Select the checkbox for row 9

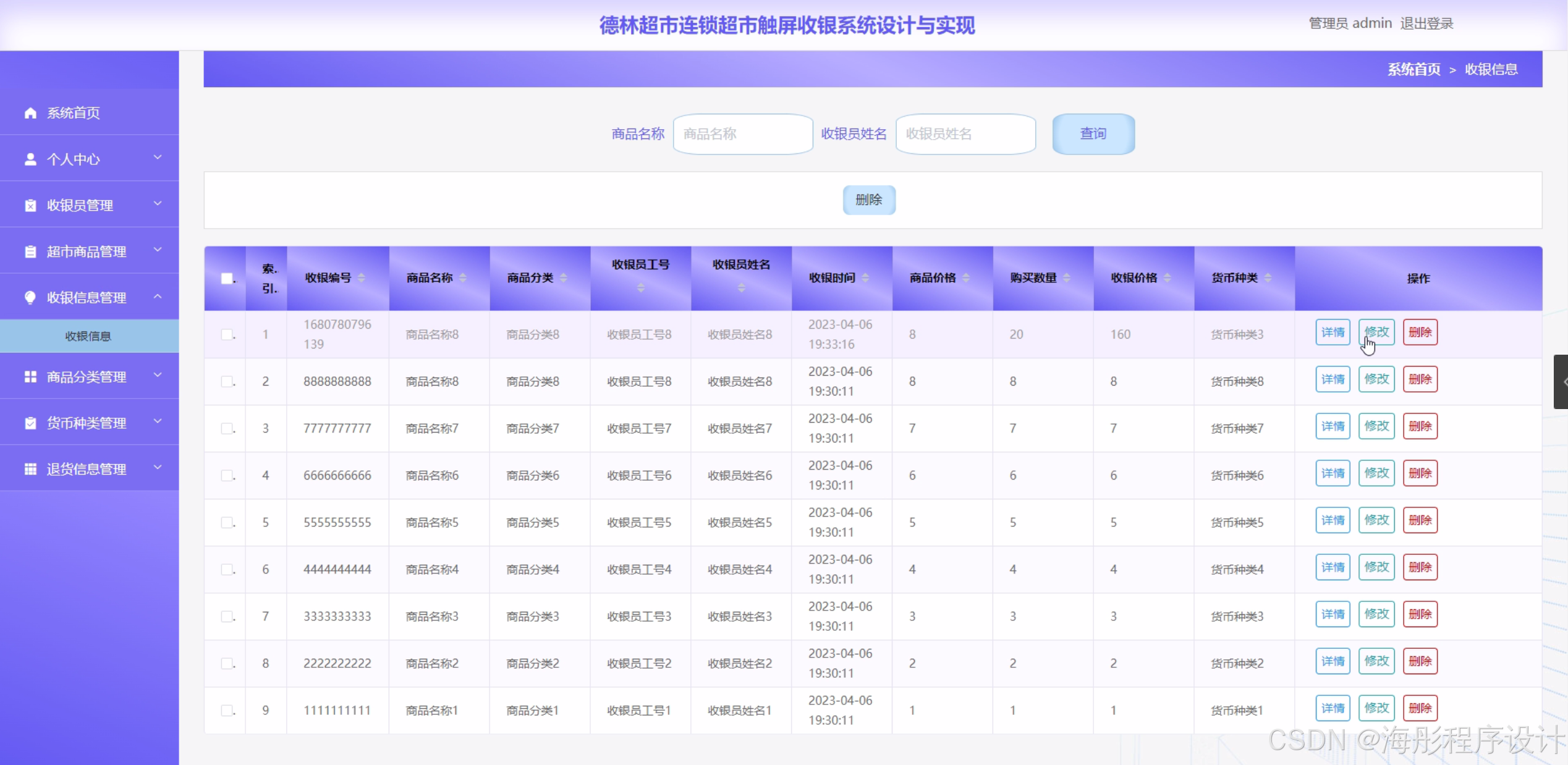(x=227, y=710)
